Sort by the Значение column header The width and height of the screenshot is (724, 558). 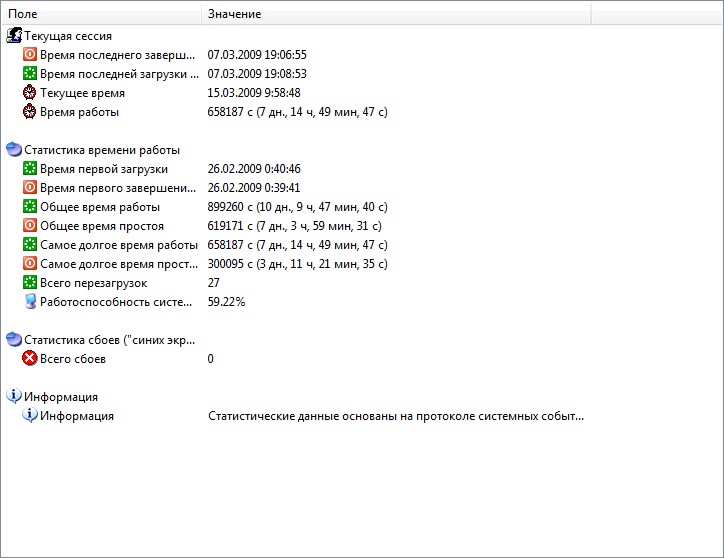(x=396, y=14)
